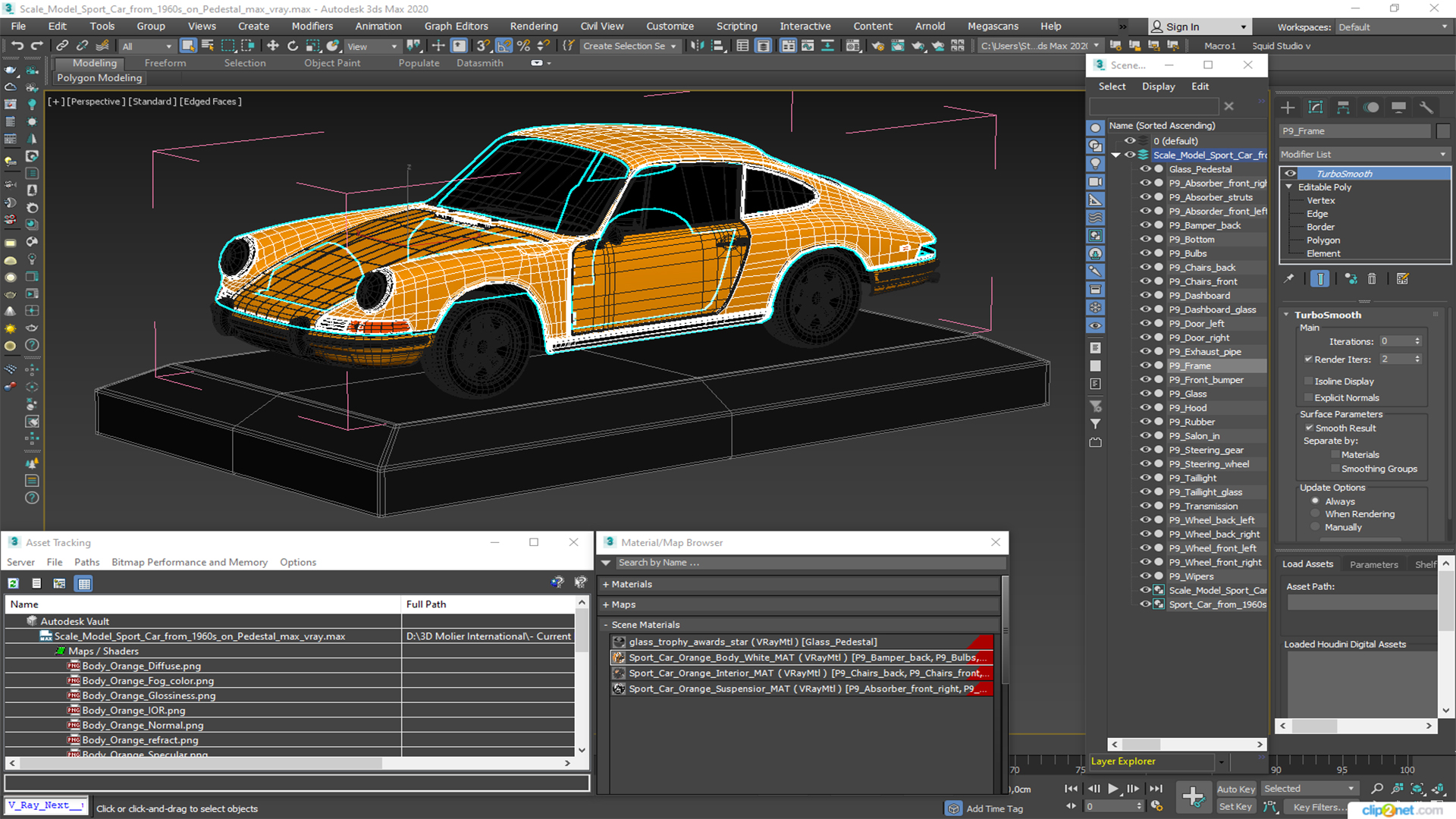Click Zoom magnifier in viewport navigation controls
Viewport: 1456px width, 819px height.
point(1377,789)
